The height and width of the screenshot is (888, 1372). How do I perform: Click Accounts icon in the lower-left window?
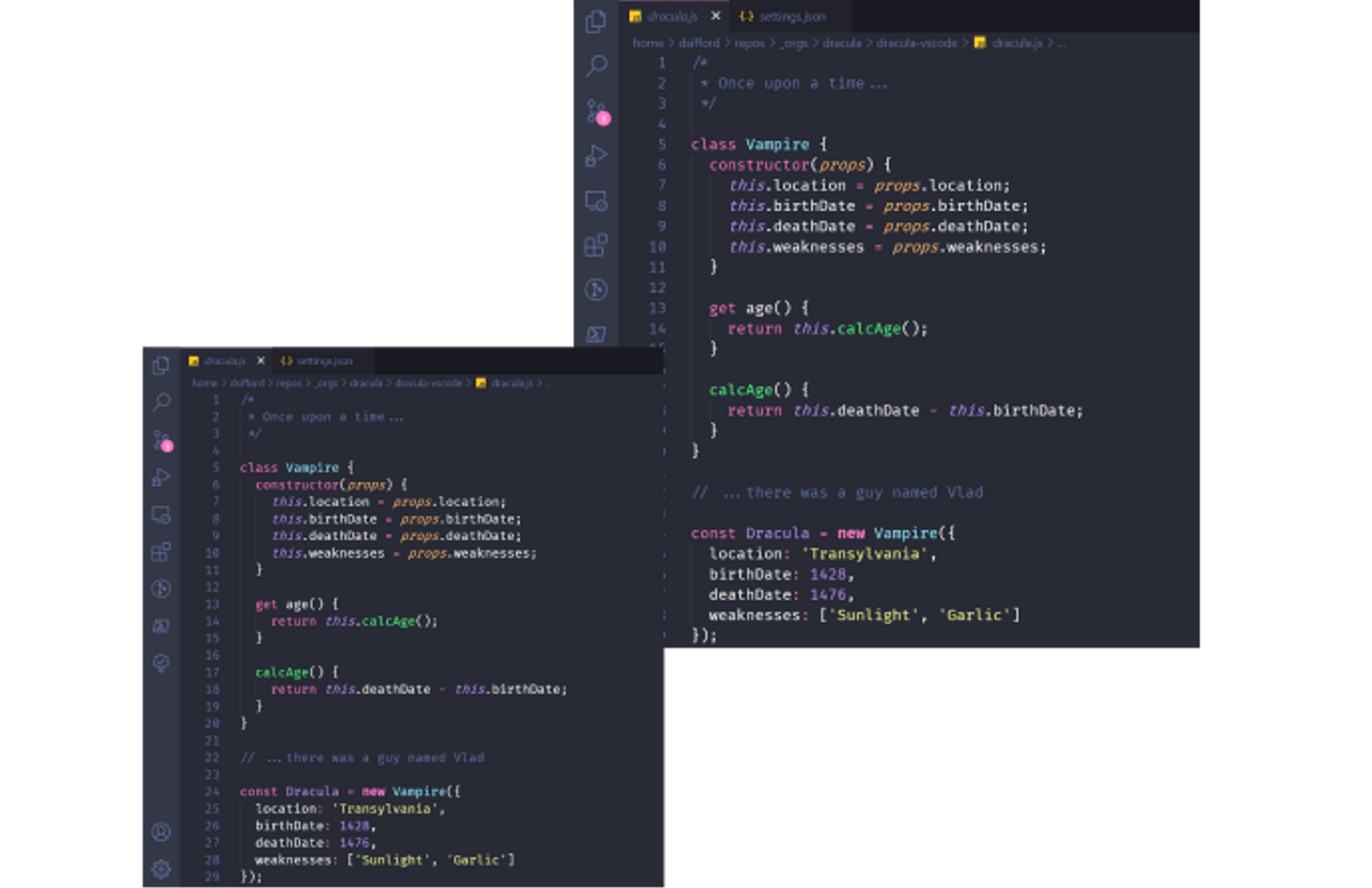(161, 832)
